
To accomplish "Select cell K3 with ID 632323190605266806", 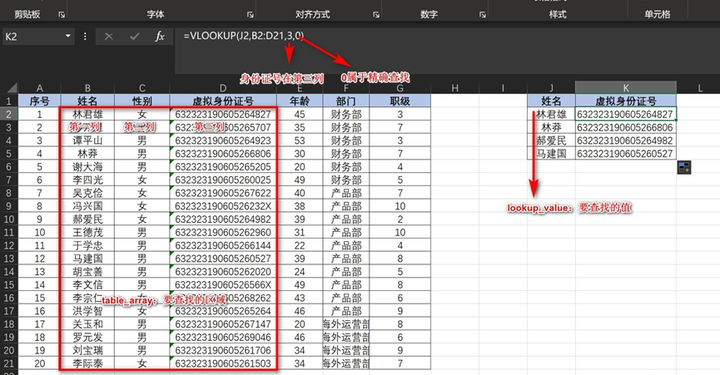I will click(625, 127).
